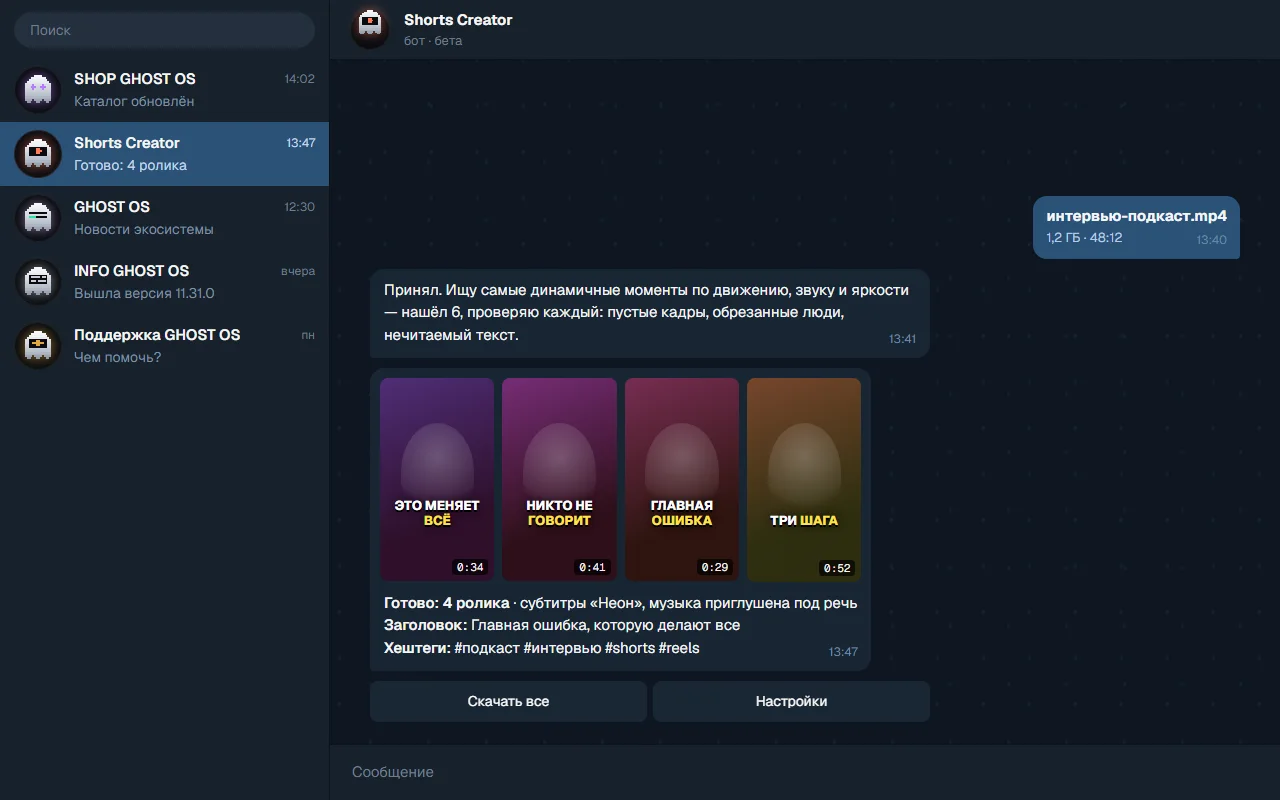Click the 13:47 timestamp in chat list

coord(301,143)
